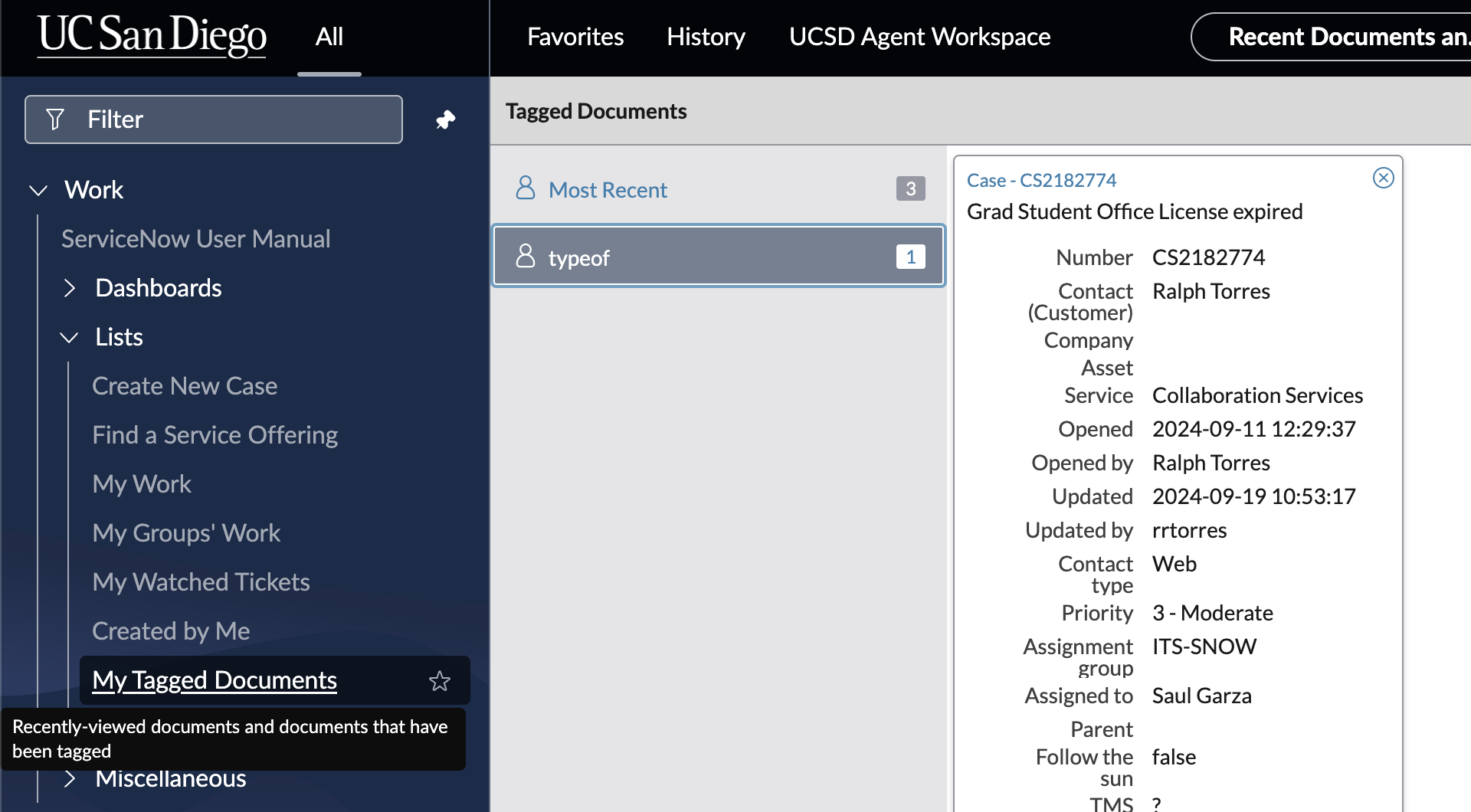The height and width of the screenshot is (812, 1471).
Task: Click into the Filter input field
Action: [x=215, y=120]
